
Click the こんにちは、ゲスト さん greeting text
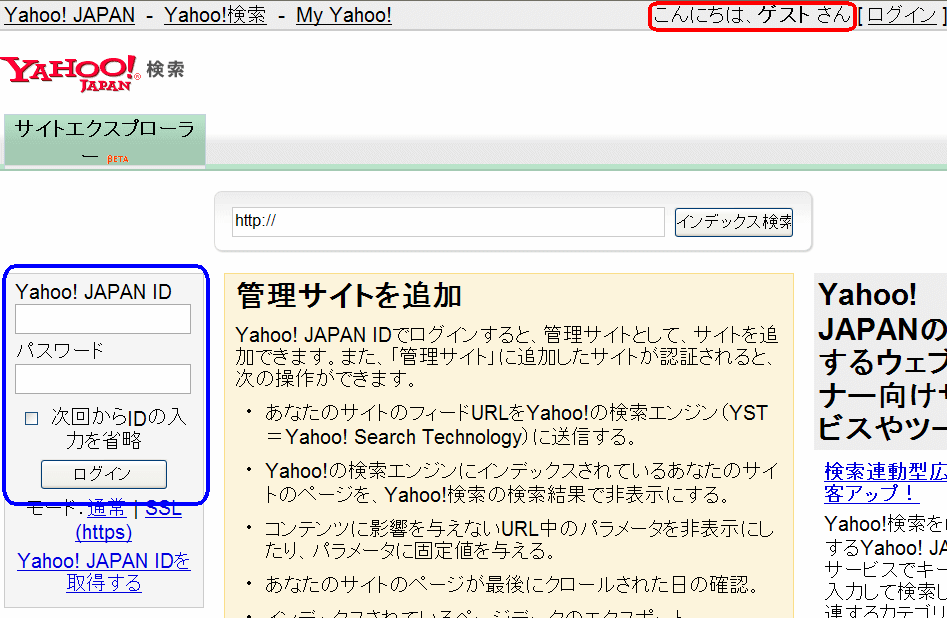[752, 16]
